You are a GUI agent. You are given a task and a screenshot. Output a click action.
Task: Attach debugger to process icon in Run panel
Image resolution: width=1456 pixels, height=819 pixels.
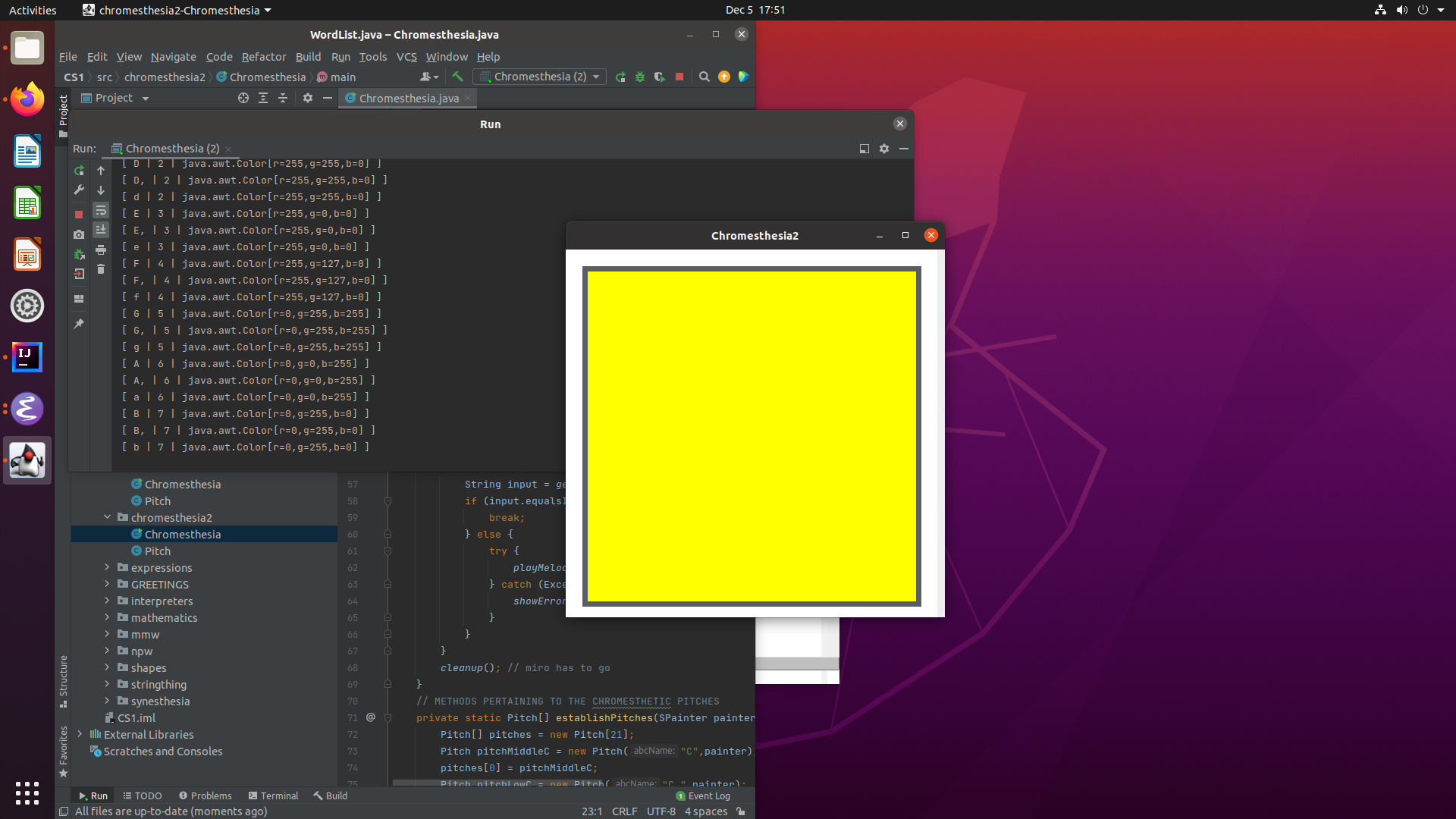tap(79, 255)
